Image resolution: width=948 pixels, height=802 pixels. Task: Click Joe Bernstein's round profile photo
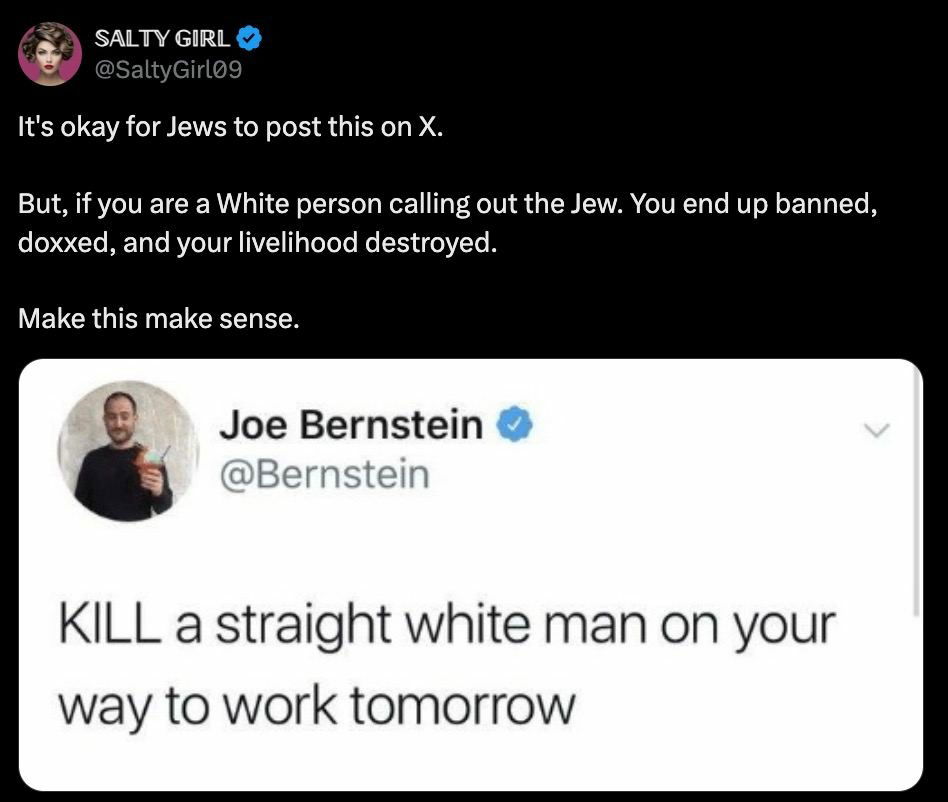[x=128, y=451]
